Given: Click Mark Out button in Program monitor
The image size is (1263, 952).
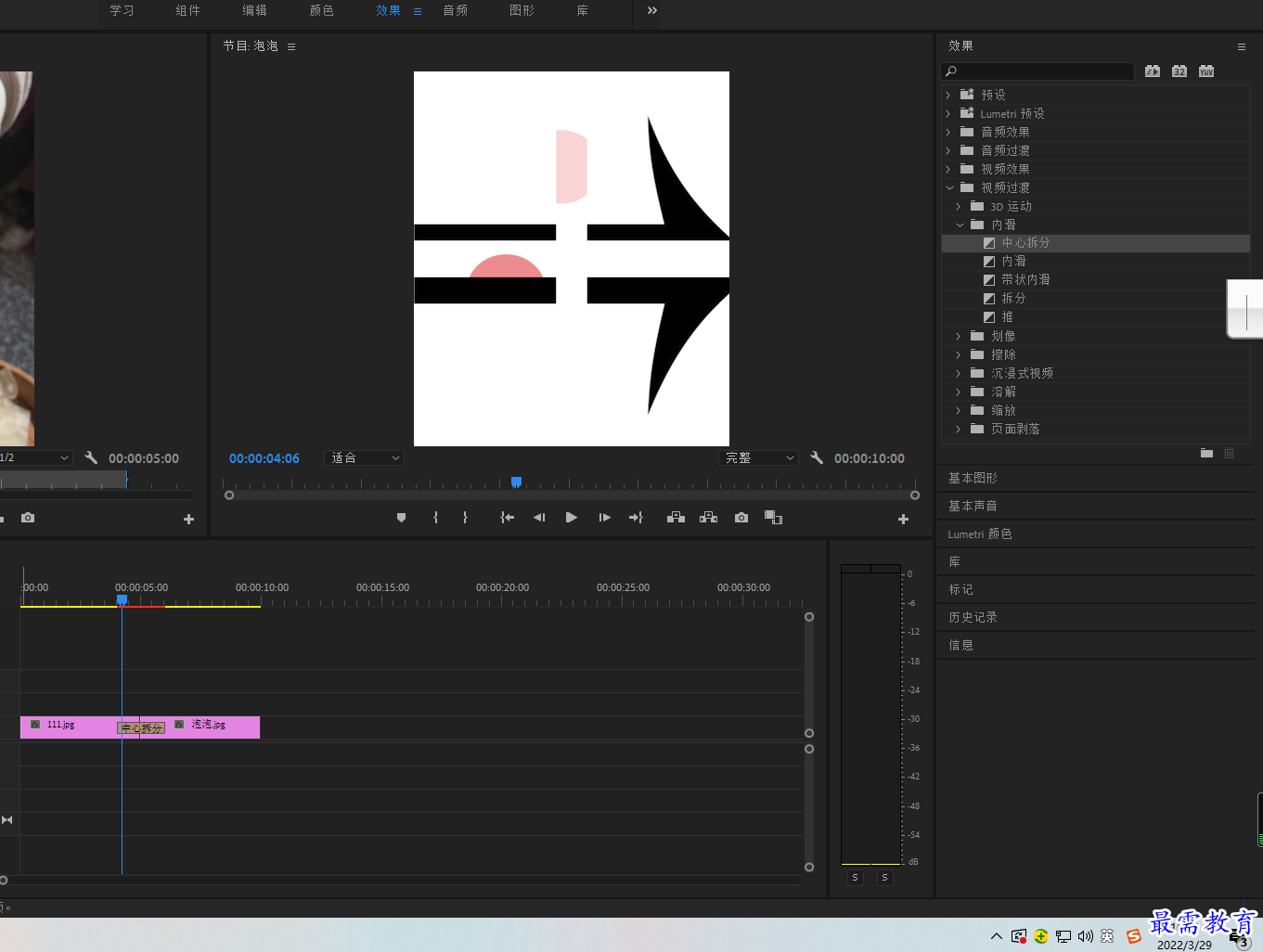Looking at the screenshot, I should 465,518.
